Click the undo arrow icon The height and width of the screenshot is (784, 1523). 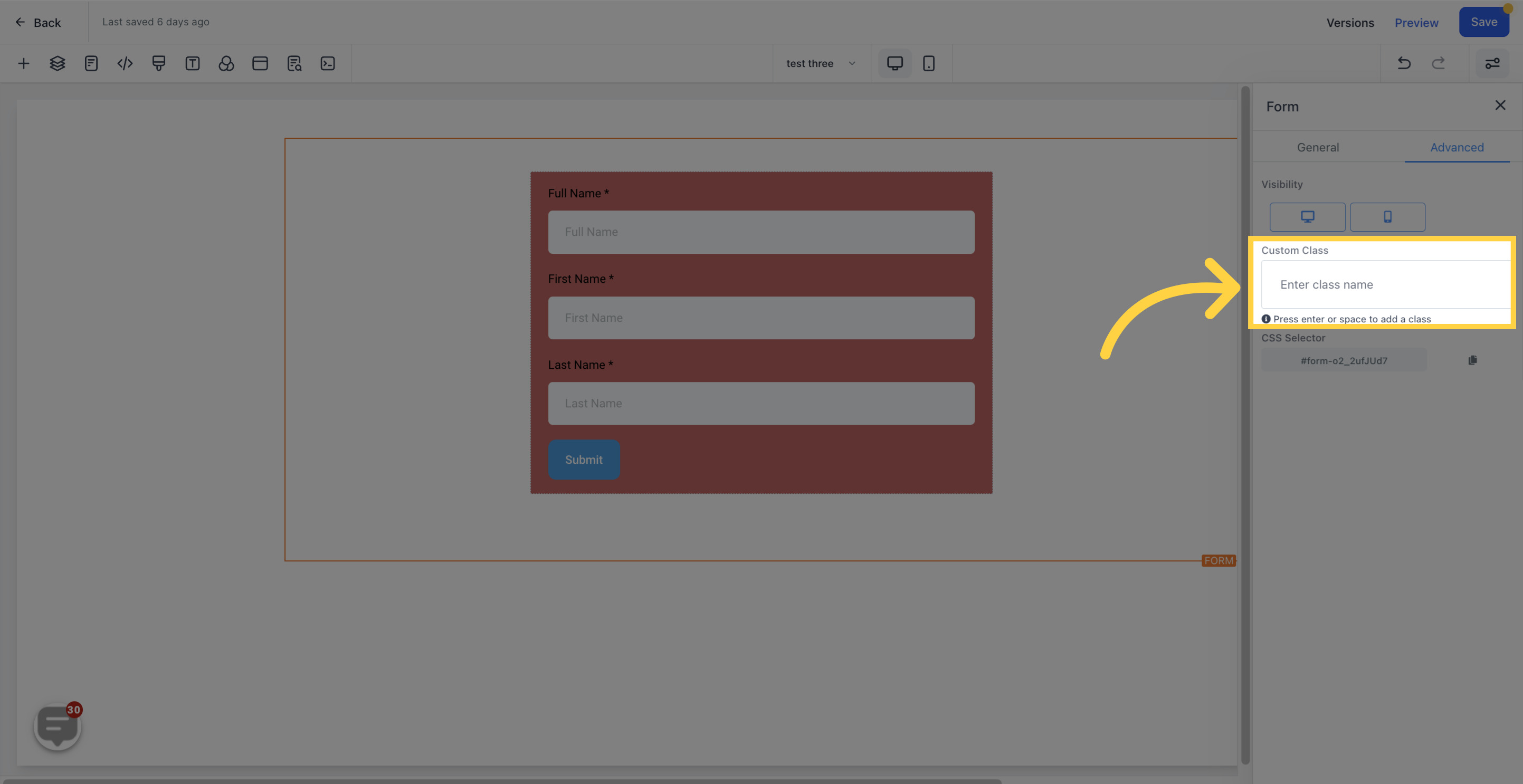tap(1404, 63)
